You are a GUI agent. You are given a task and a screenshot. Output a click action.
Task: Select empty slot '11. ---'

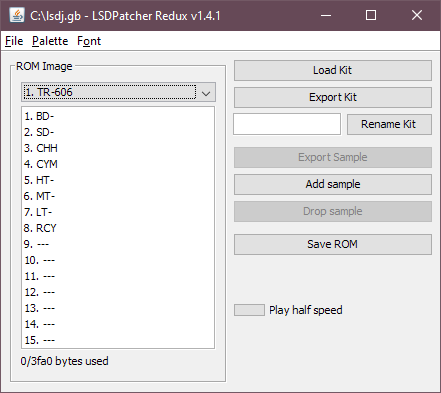[118, 276]
